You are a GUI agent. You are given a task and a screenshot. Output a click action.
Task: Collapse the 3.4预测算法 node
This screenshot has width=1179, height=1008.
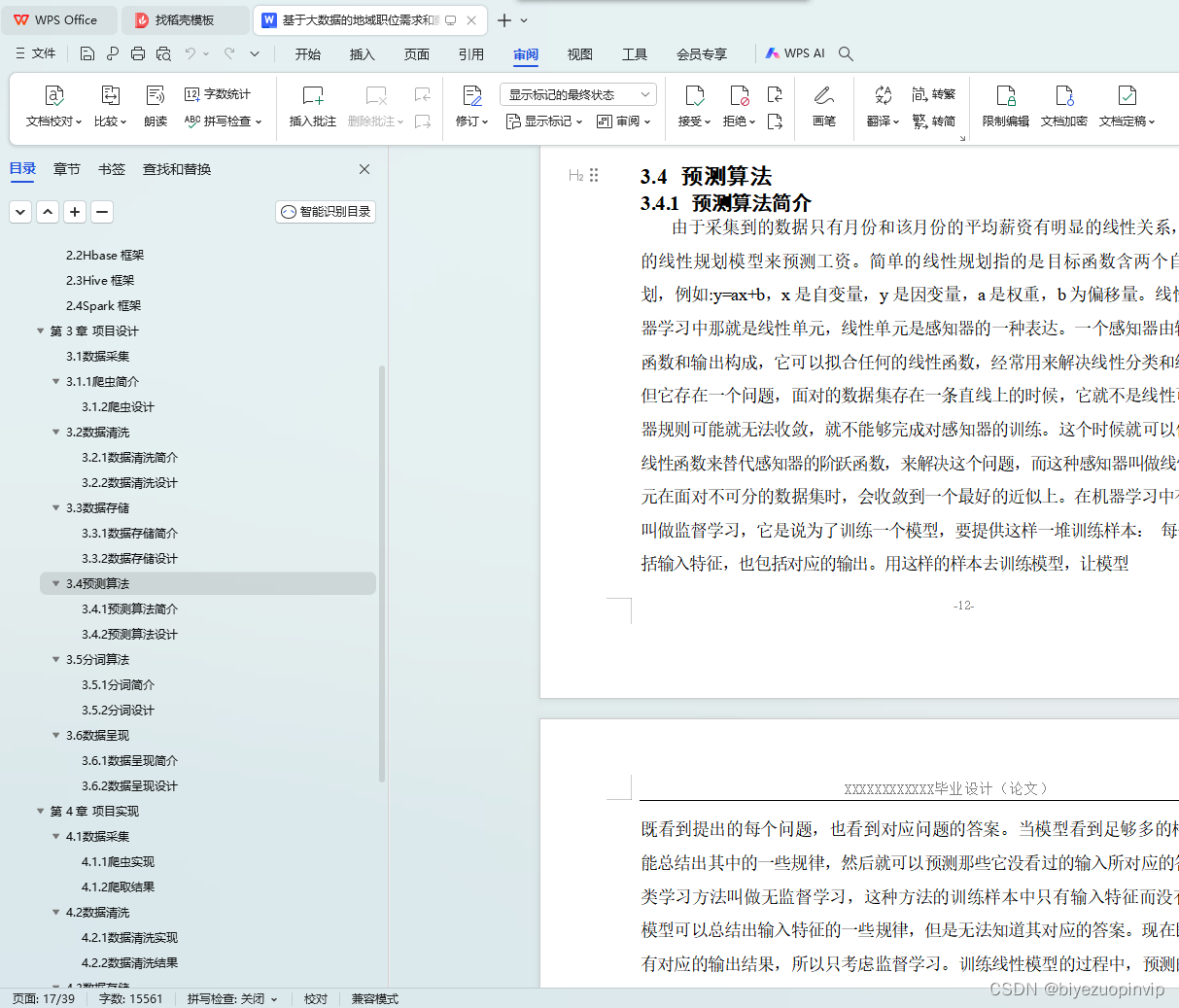click(56, 584)
